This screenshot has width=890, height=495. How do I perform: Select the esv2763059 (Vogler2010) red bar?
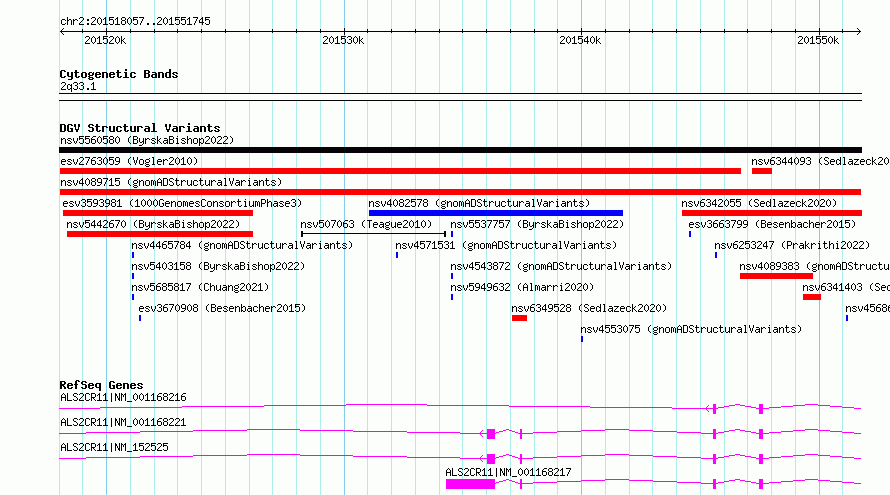pos(400,171)
